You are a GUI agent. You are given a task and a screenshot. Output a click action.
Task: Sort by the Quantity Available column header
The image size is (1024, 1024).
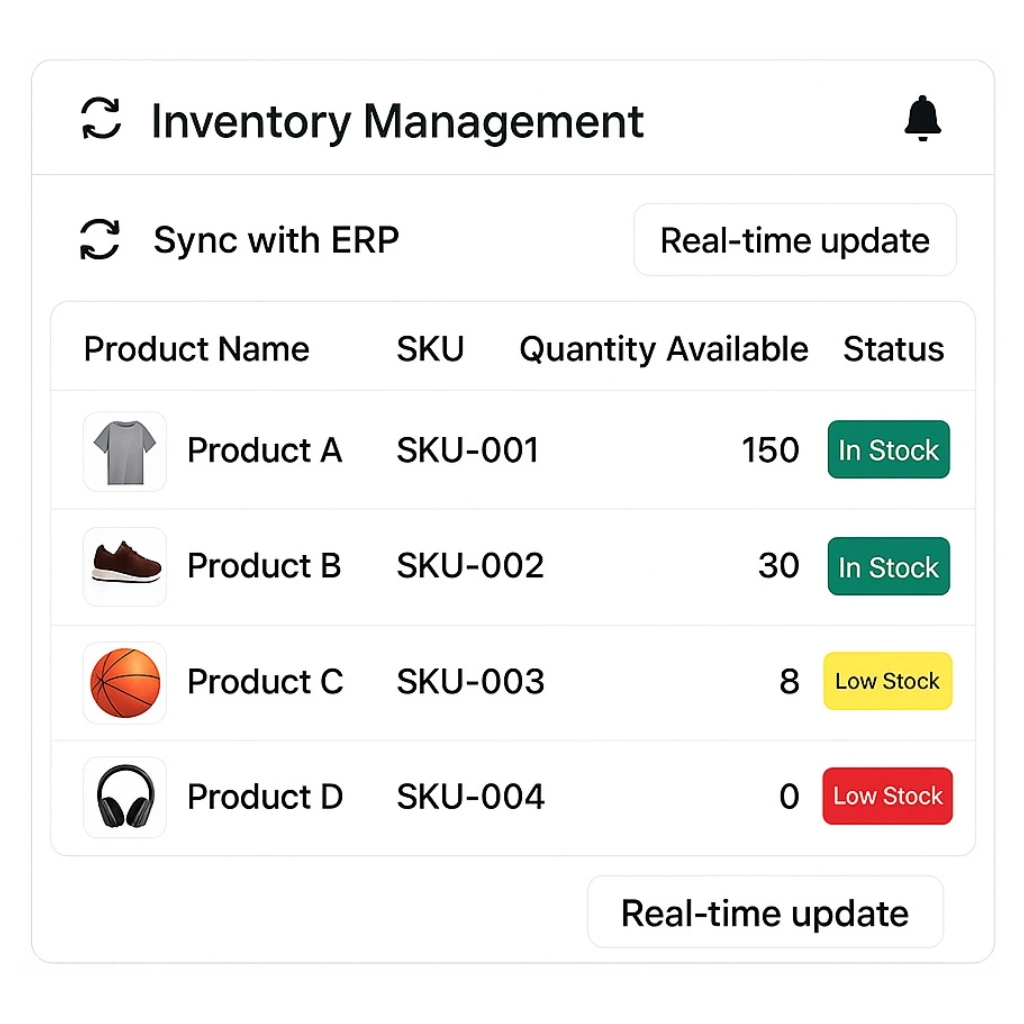click(663, 349)
